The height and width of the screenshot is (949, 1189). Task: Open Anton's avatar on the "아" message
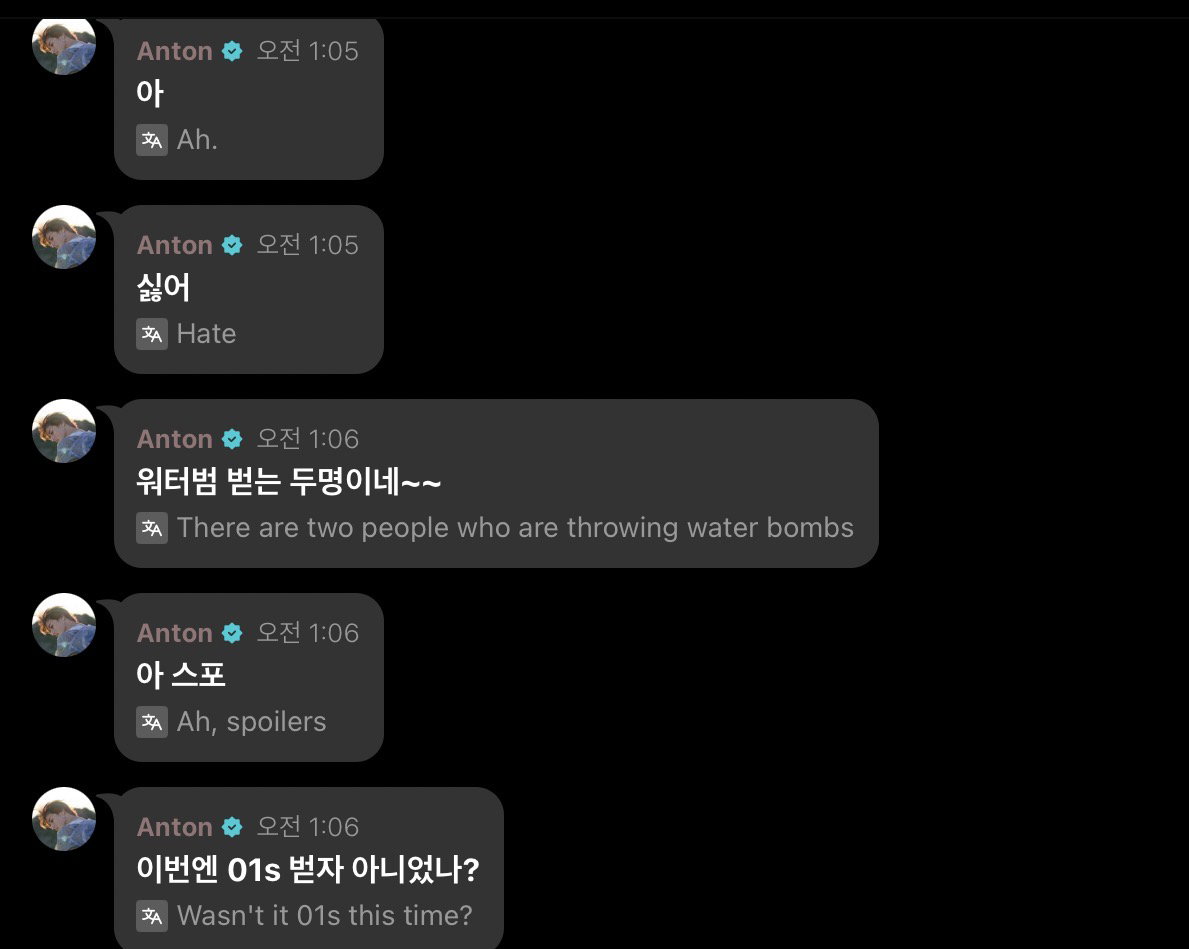[64, 46]
